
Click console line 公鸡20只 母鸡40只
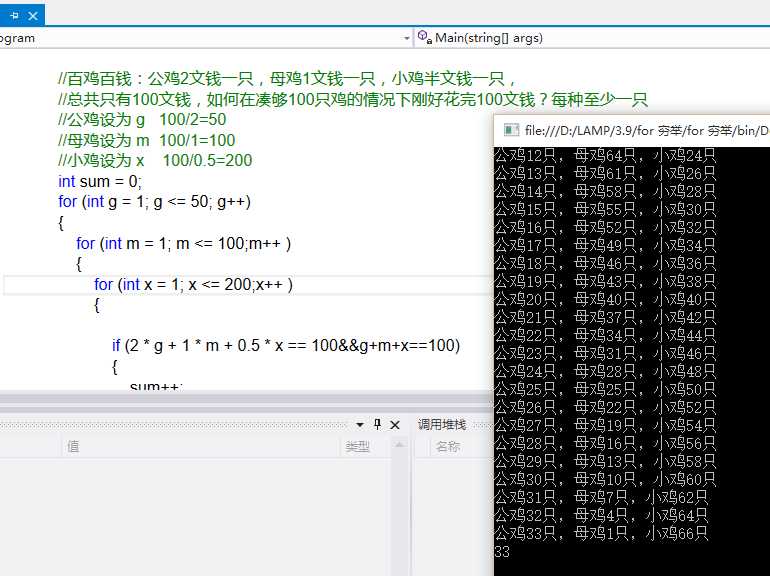tap(605, 300)
